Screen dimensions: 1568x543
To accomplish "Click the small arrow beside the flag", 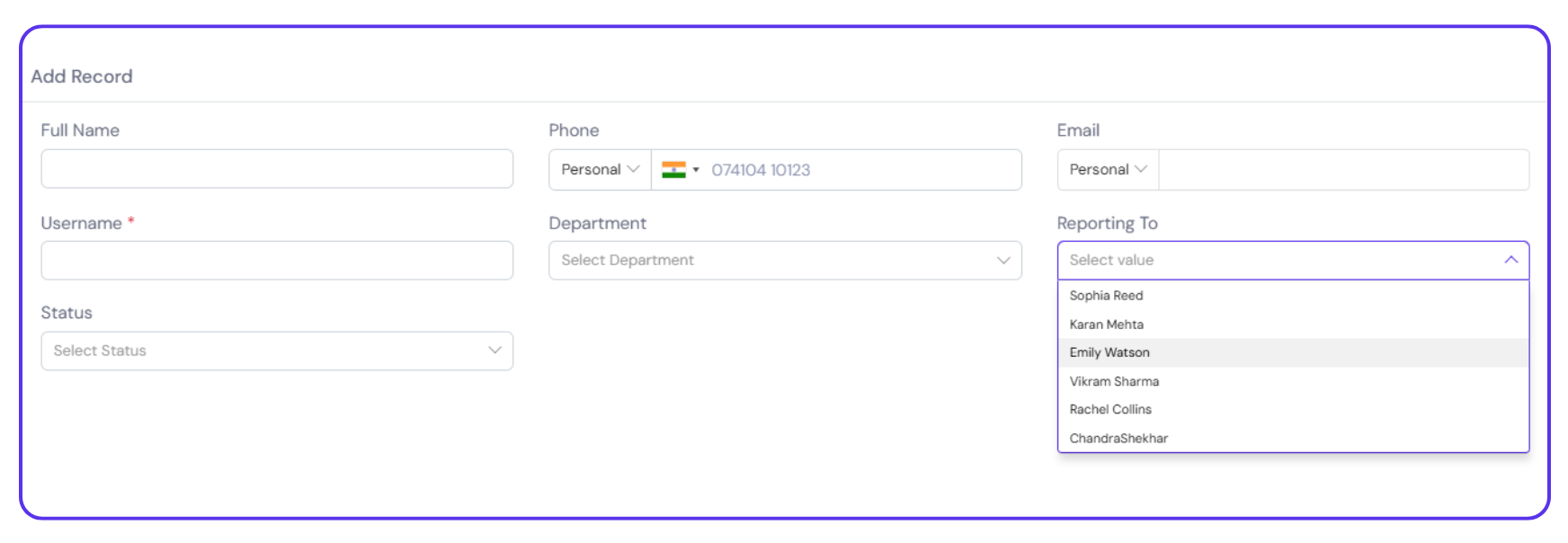I will pos(696,170).
